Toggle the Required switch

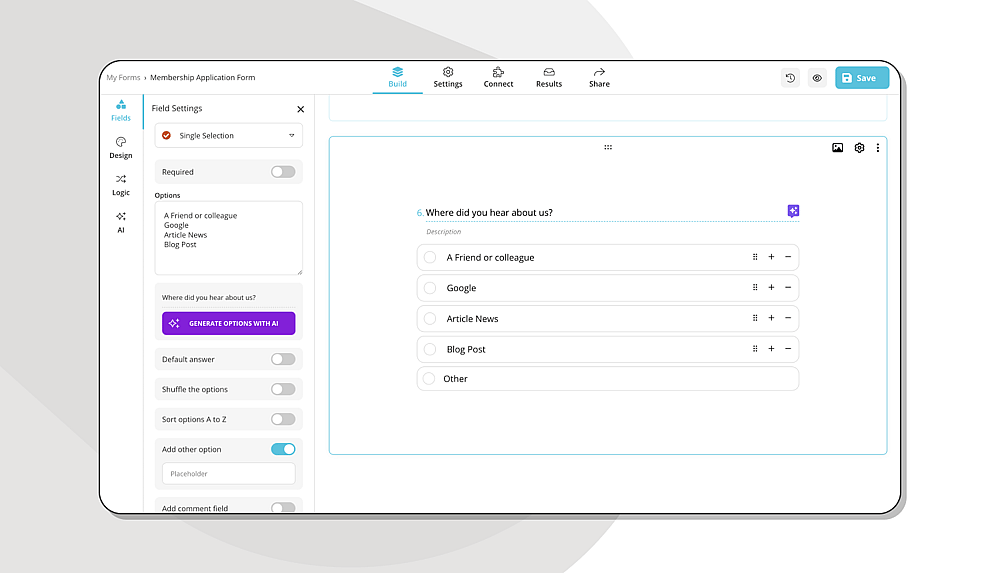point(283,172)
